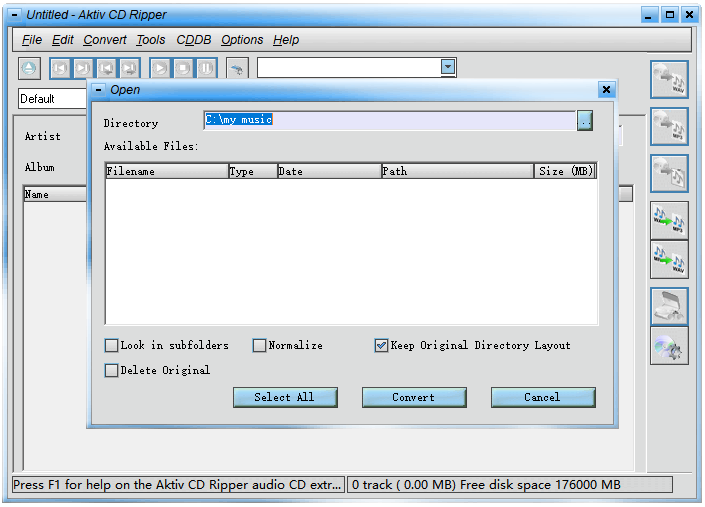Click the CD to MP3 rip icon
705x507 pixels.
click(669, 126)
